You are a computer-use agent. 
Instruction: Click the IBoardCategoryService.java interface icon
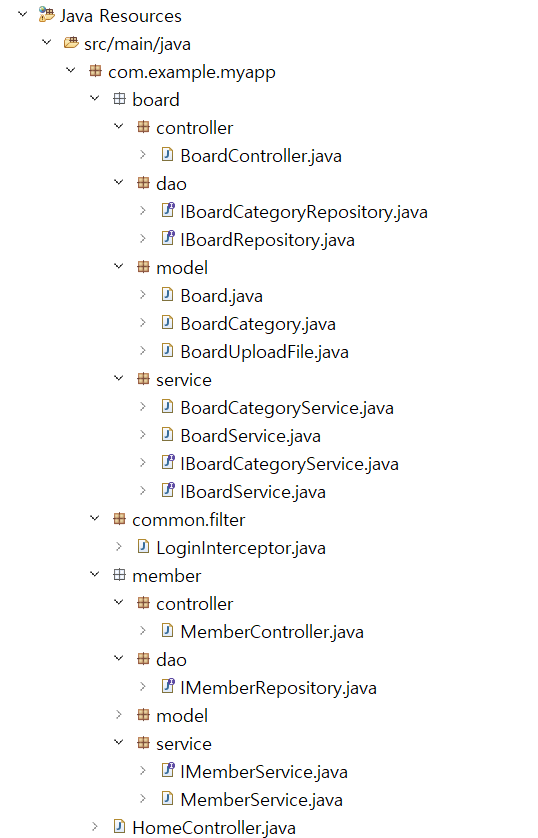coord(168,462)
